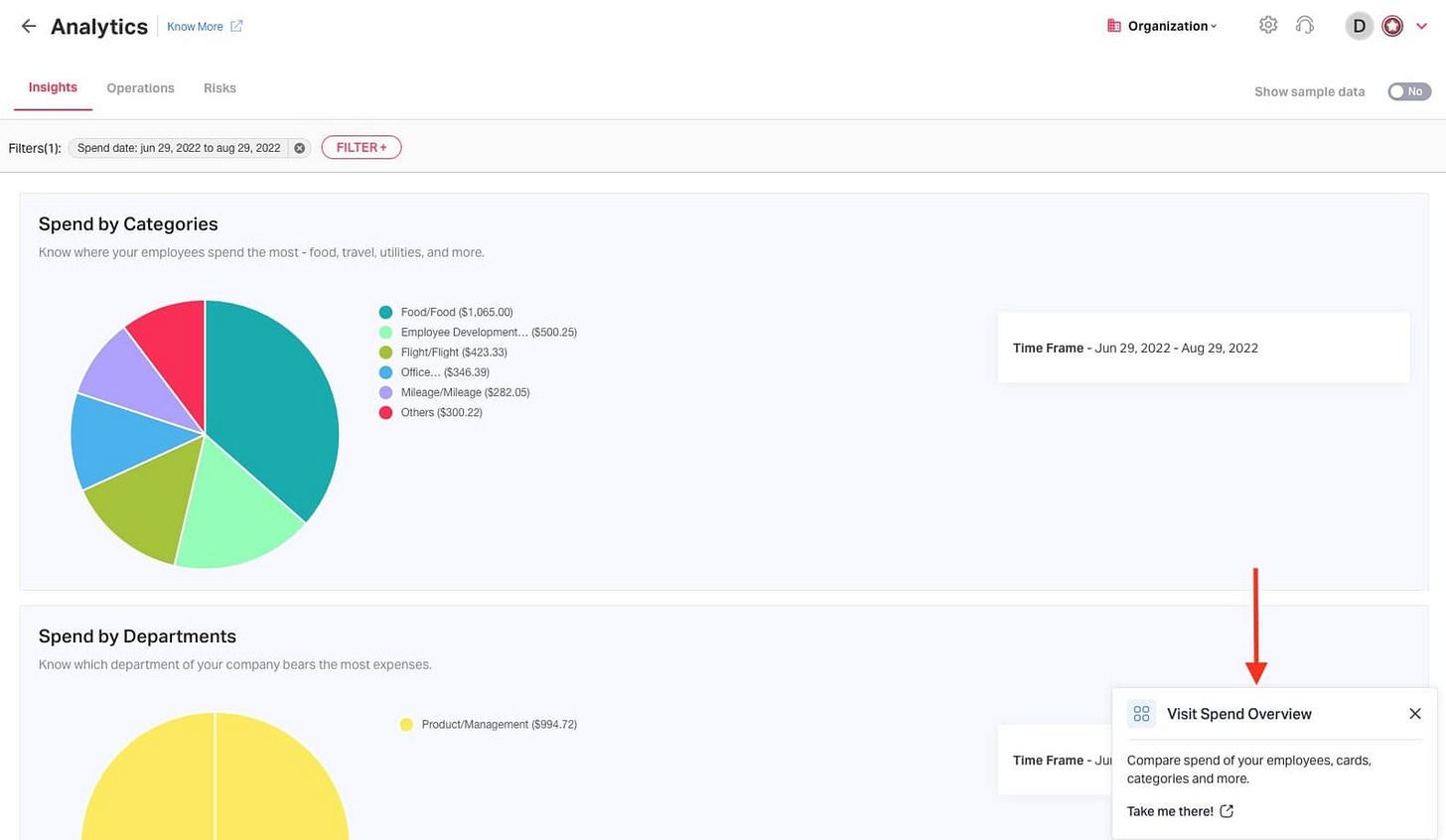Click the Mileage/Mileage purple legend dot

385,392
